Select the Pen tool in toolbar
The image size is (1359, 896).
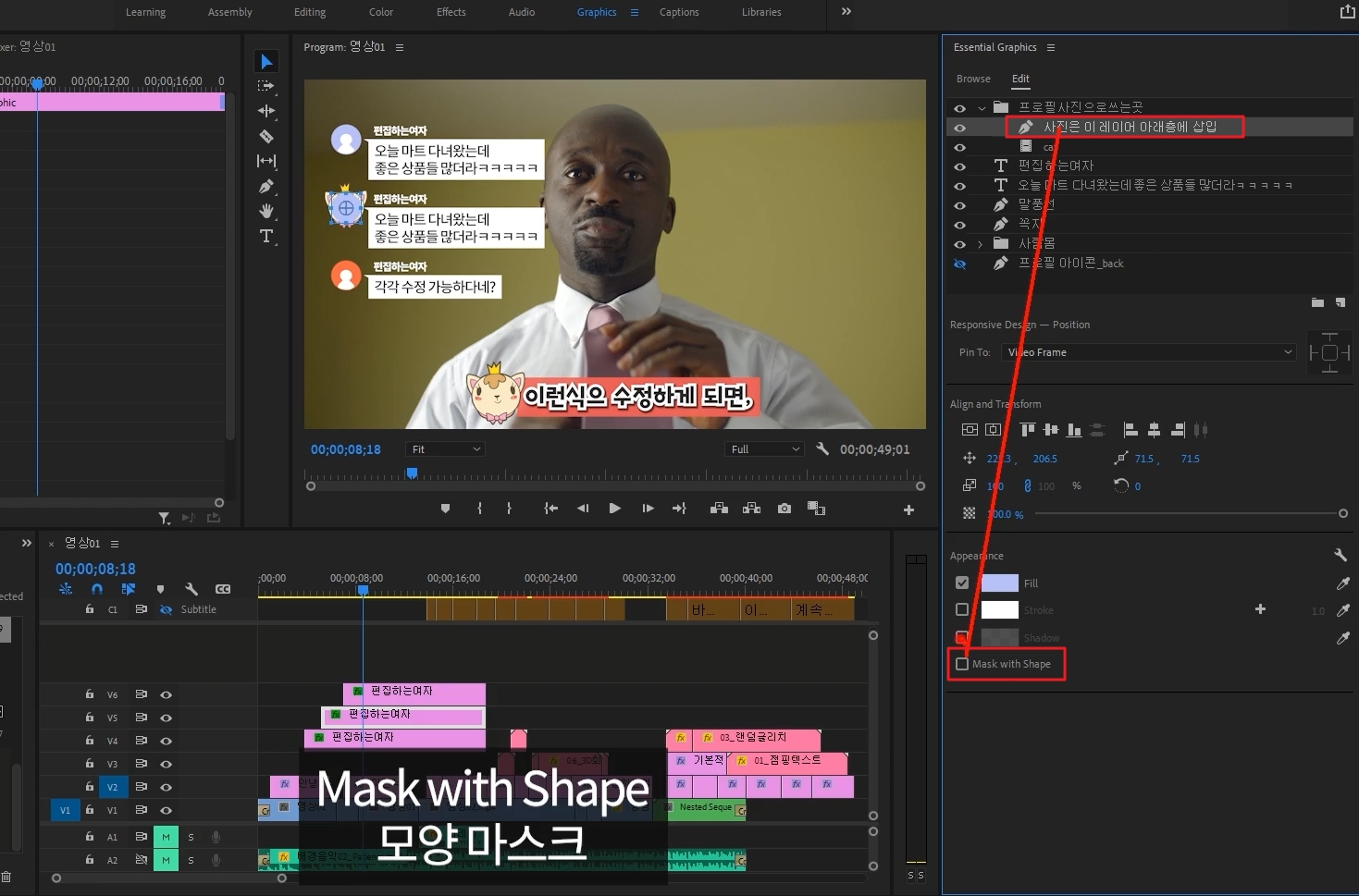(x=266, y=186)
